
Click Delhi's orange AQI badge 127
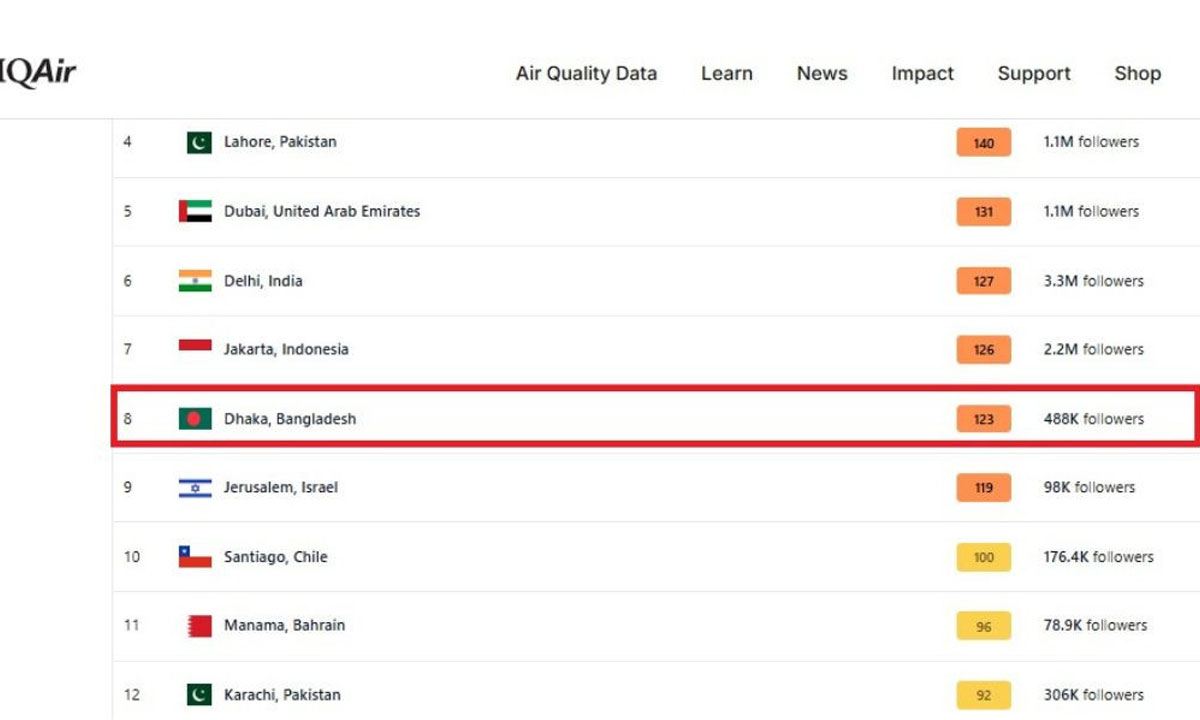[983, 281]
